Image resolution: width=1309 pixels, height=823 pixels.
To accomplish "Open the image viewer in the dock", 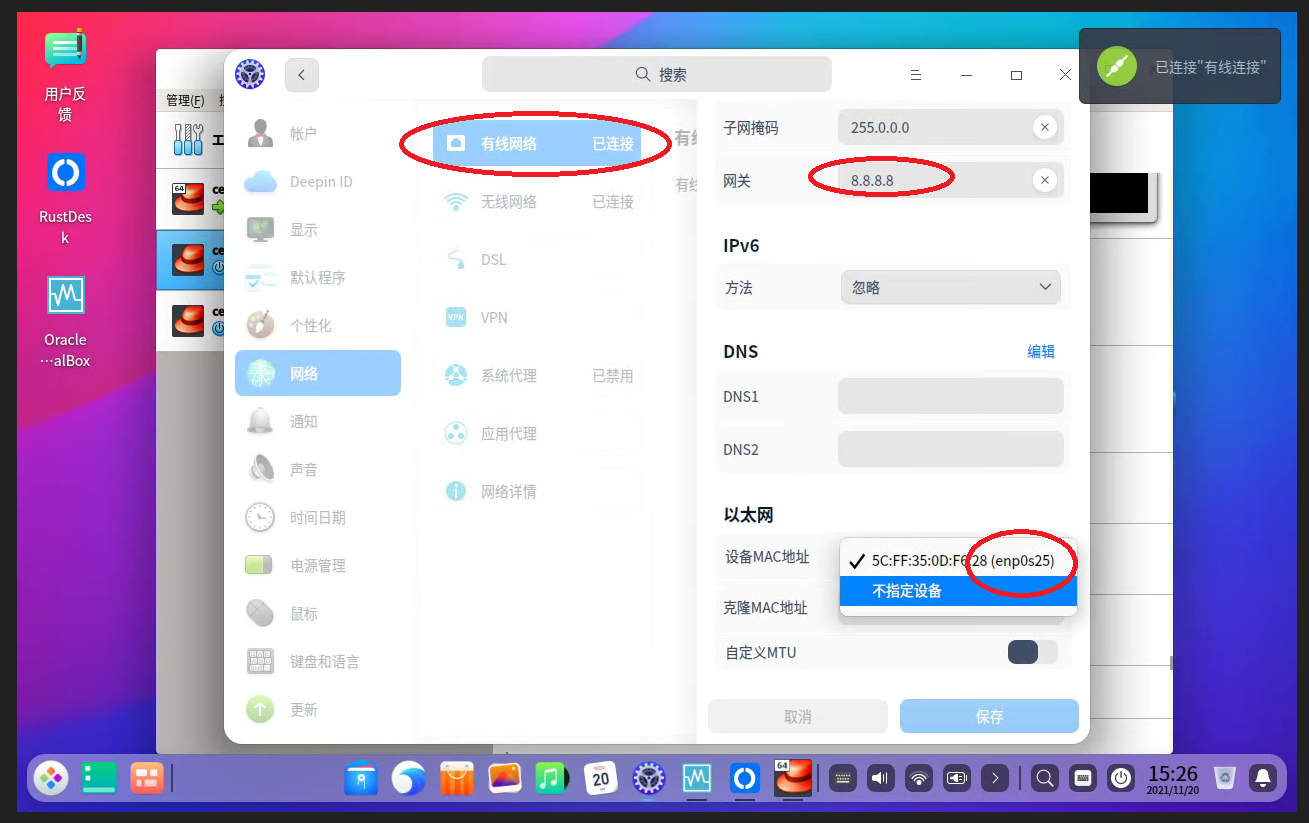I will (x=504, y=777).
